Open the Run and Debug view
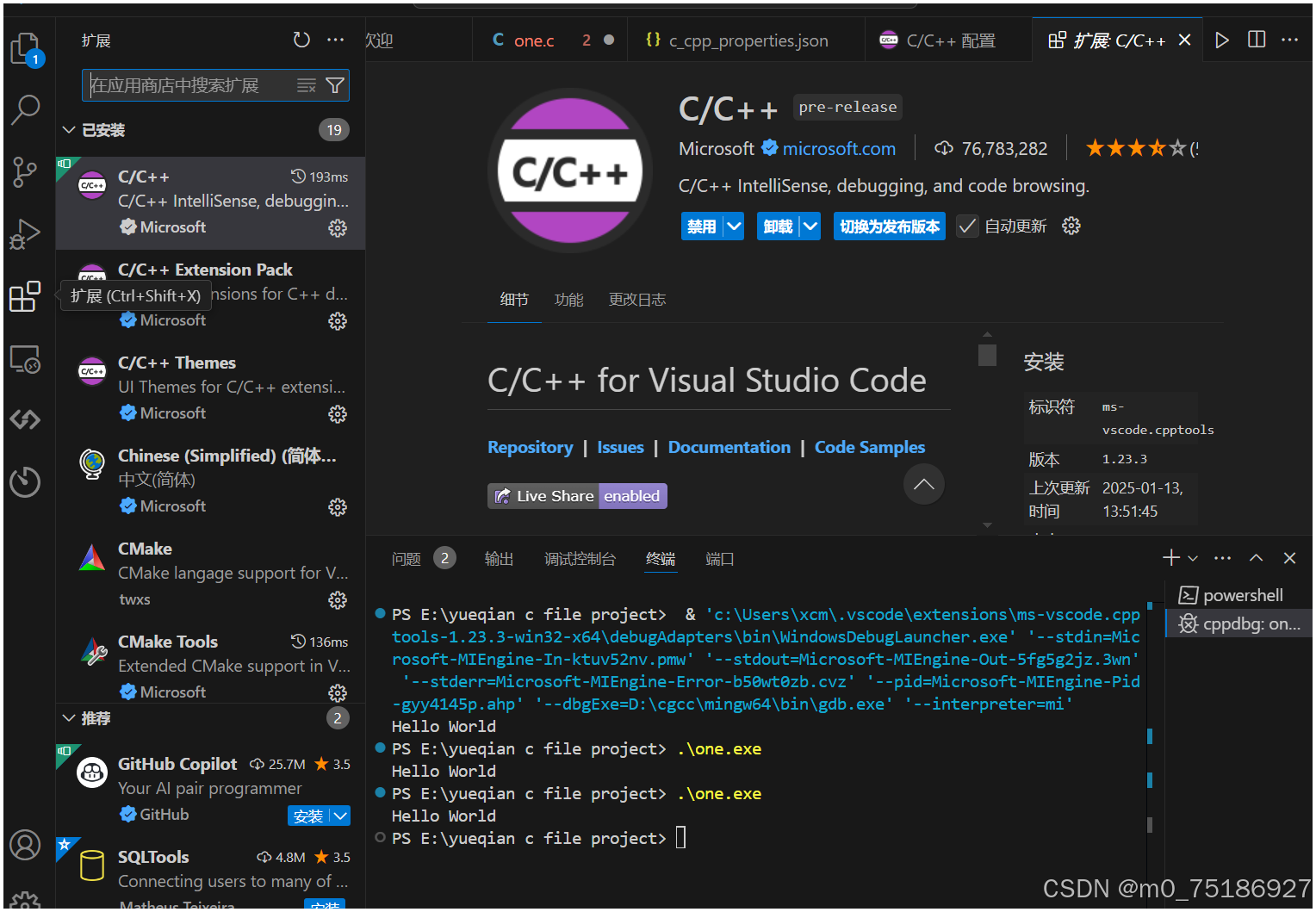Image resolution: width=1316 pixels, height=912 pixels. coord(25,234)
